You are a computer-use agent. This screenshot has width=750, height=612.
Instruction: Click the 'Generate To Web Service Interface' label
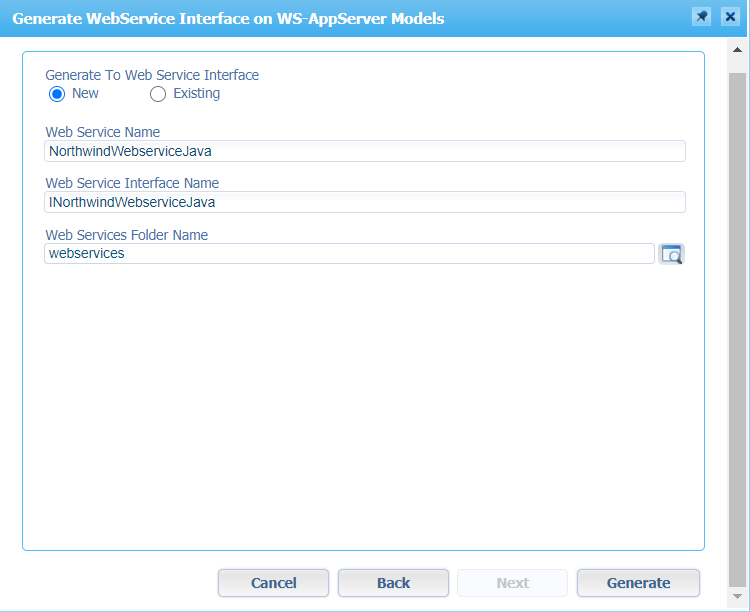152,75
